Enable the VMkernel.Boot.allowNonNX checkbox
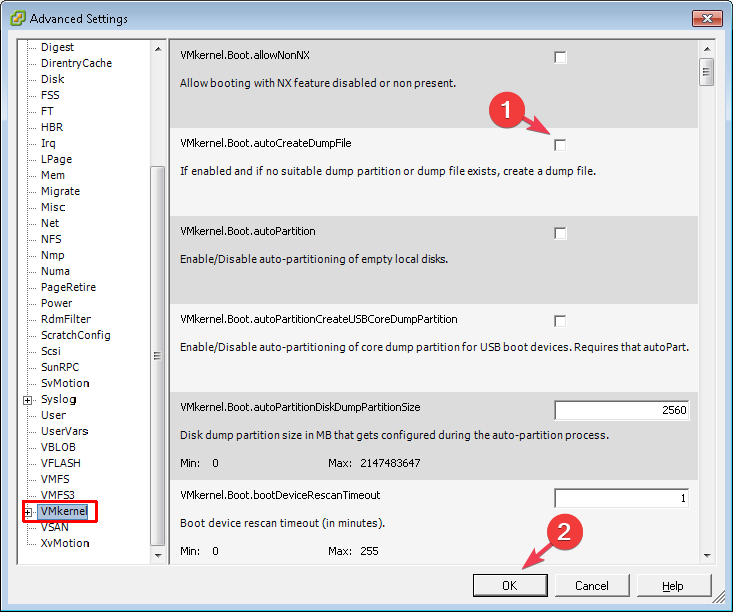 (x=560, y=57)
